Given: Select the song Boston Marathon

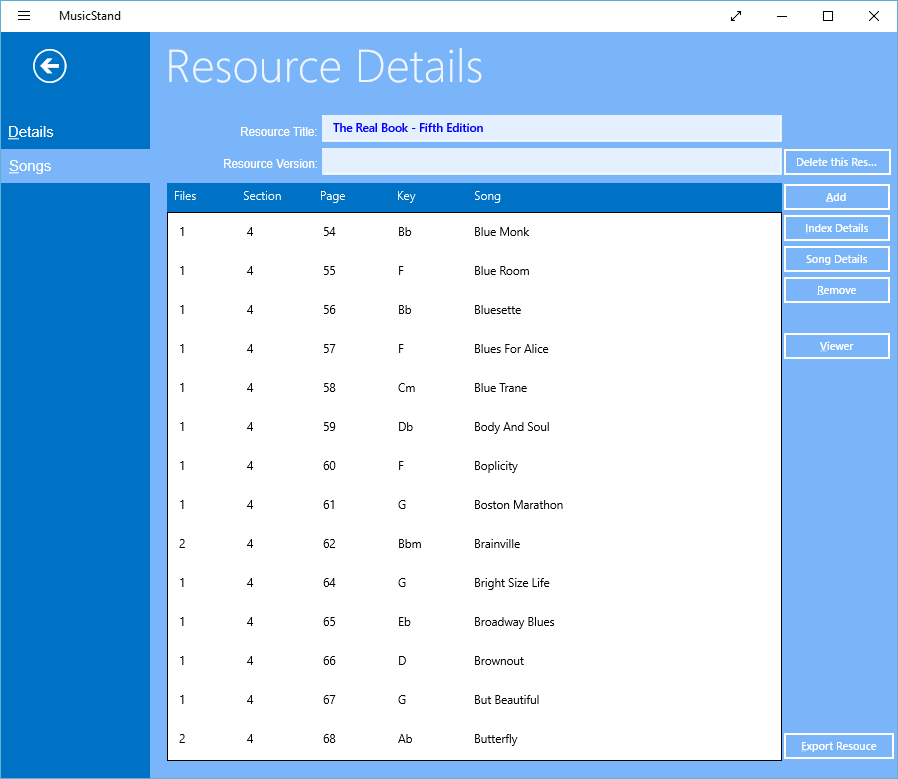Looking at the screenshot, I should (x=474, y=505).
